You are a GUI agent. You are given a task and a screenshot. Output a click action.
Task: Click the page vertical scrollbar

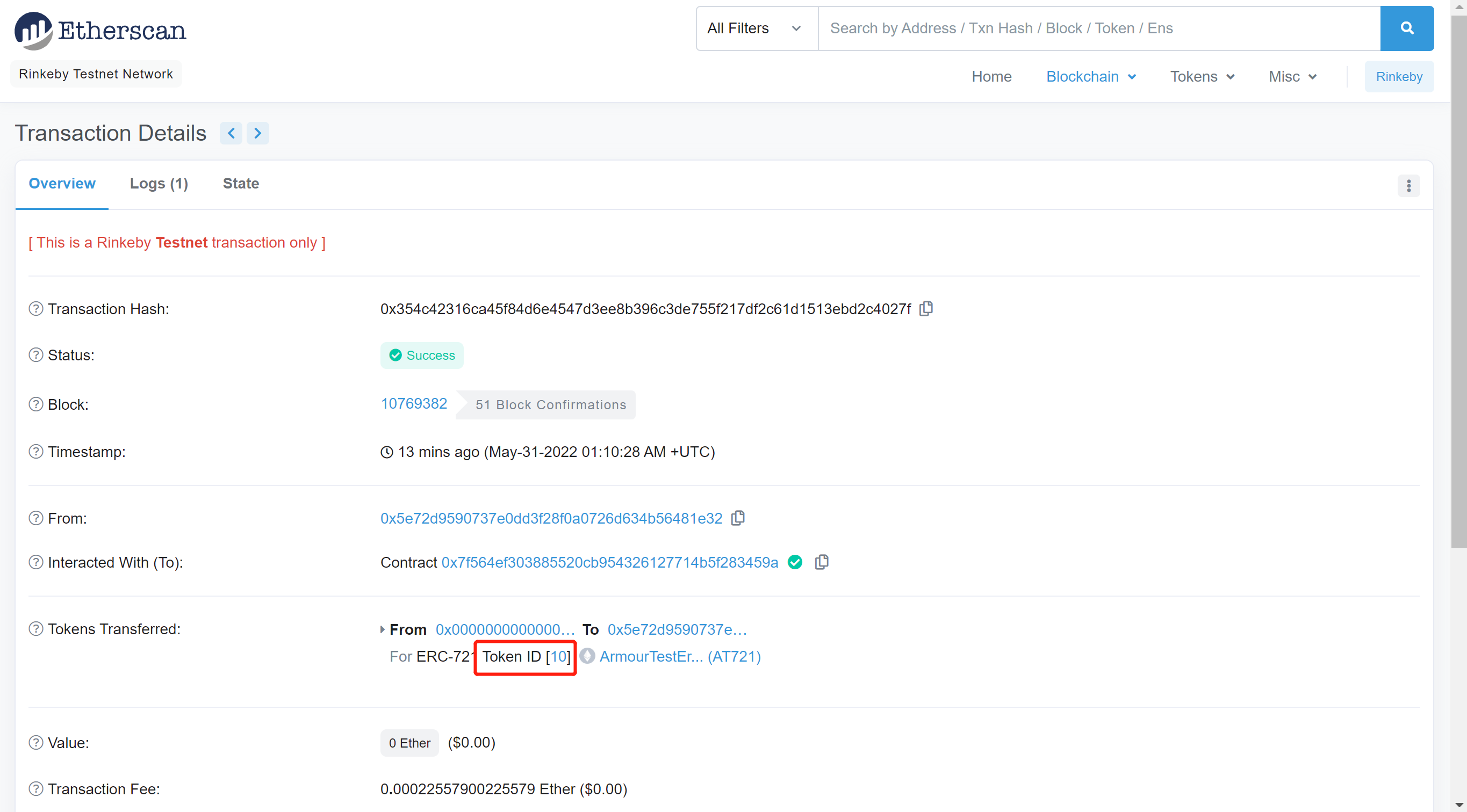1458,281
